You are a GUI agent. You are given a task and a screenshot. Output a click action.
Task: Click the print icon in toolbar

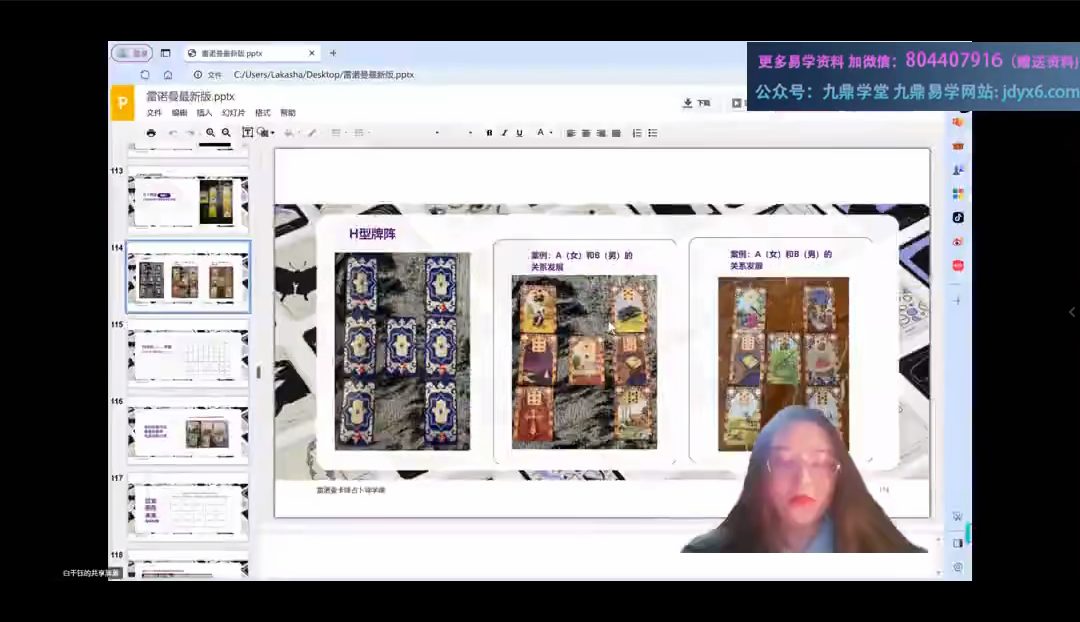click(x=151, y=133)
